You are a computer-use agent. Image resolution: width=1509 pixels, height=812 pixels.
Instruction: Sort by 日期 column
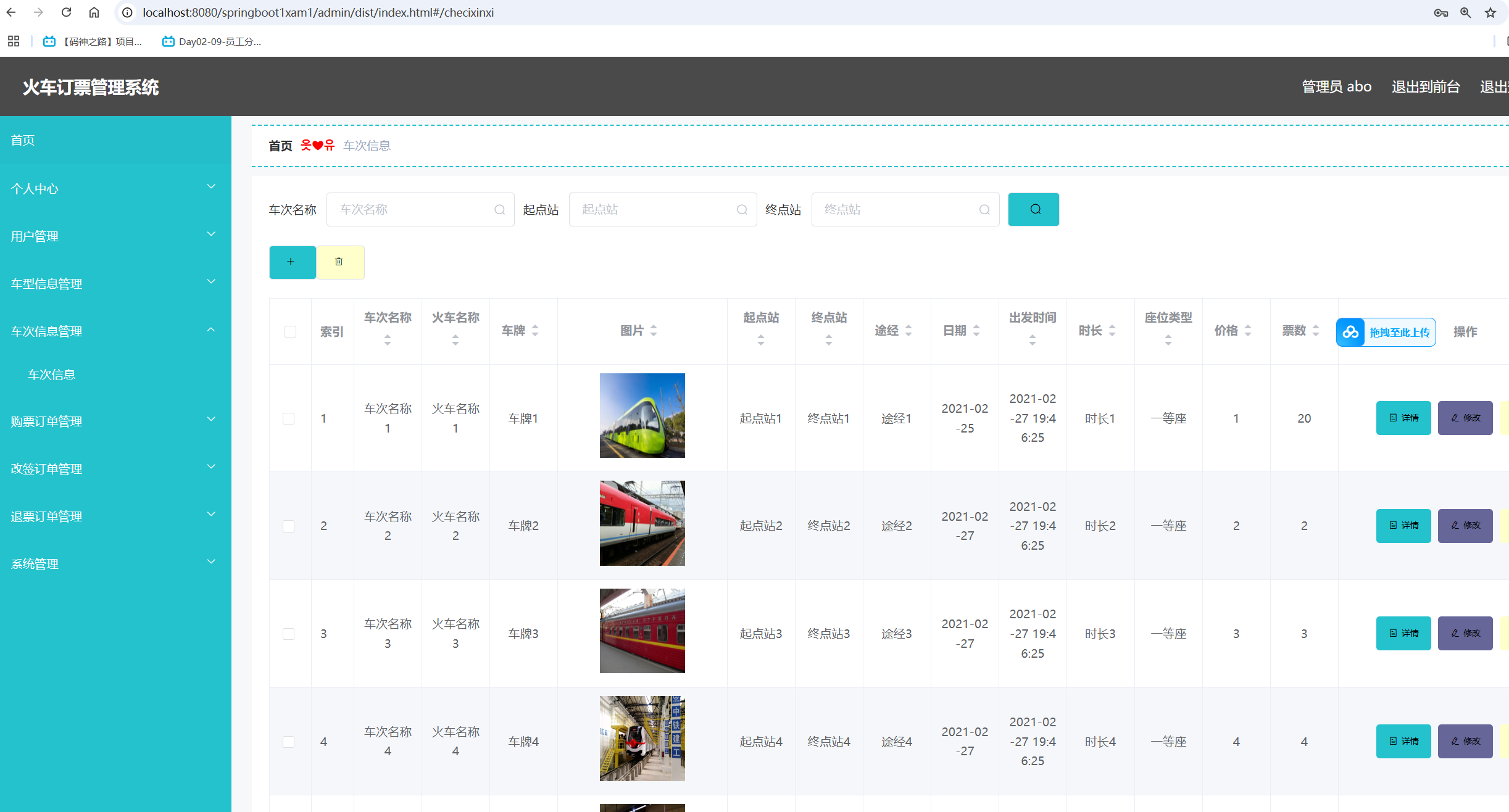[976, 331]
